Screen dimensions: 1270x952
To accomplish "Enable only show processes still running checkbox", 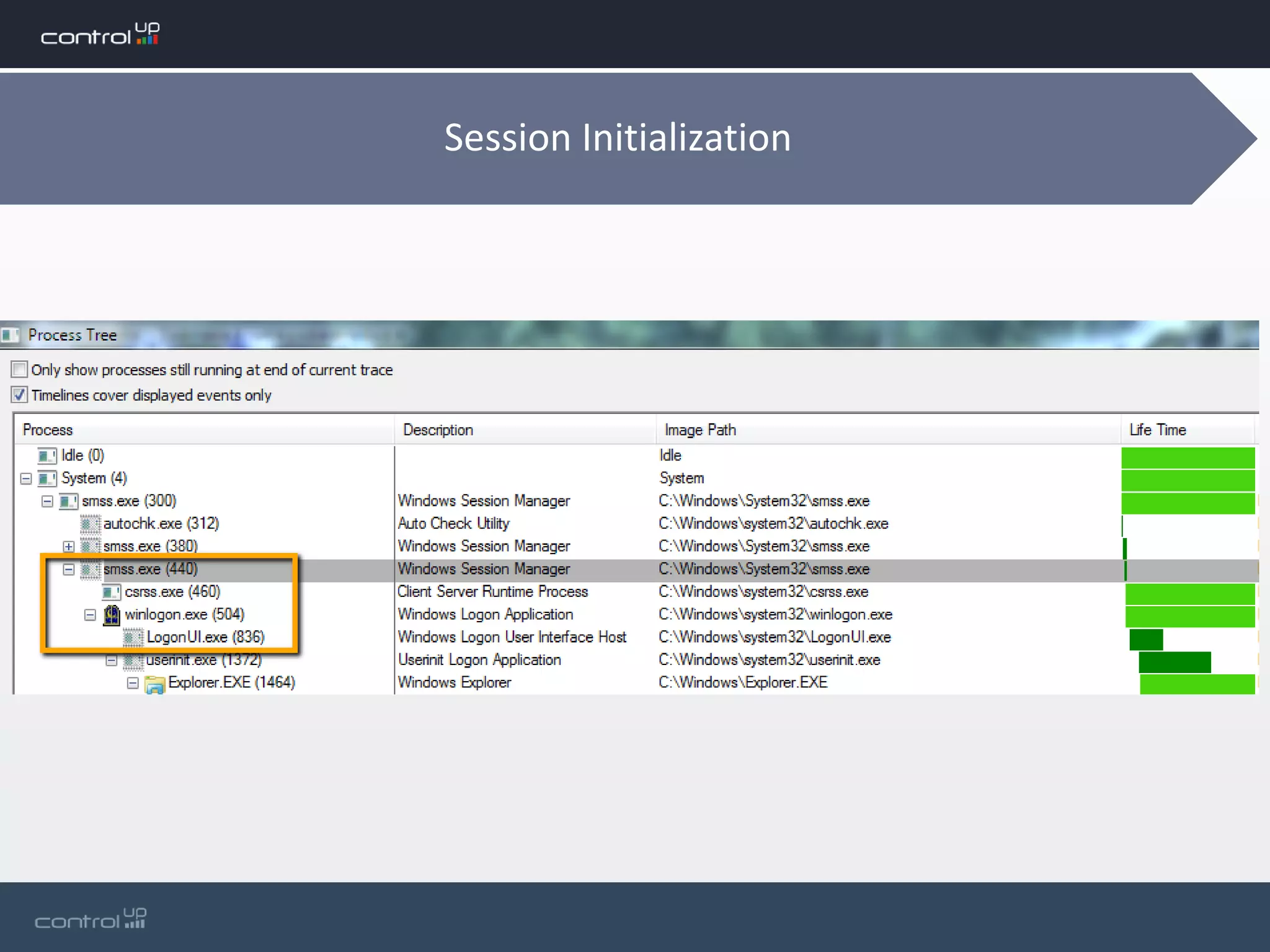I will tap(19, 370).
